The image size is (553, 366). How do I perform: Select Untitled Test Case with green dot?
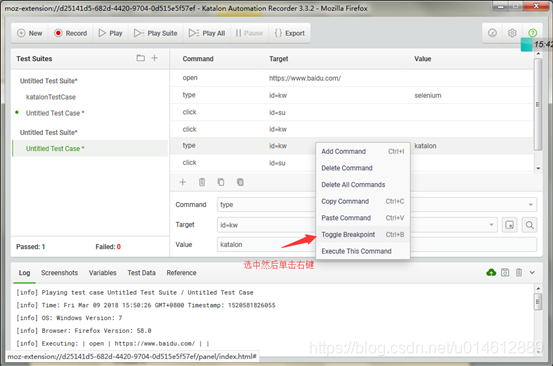click(x=55, y=113)
